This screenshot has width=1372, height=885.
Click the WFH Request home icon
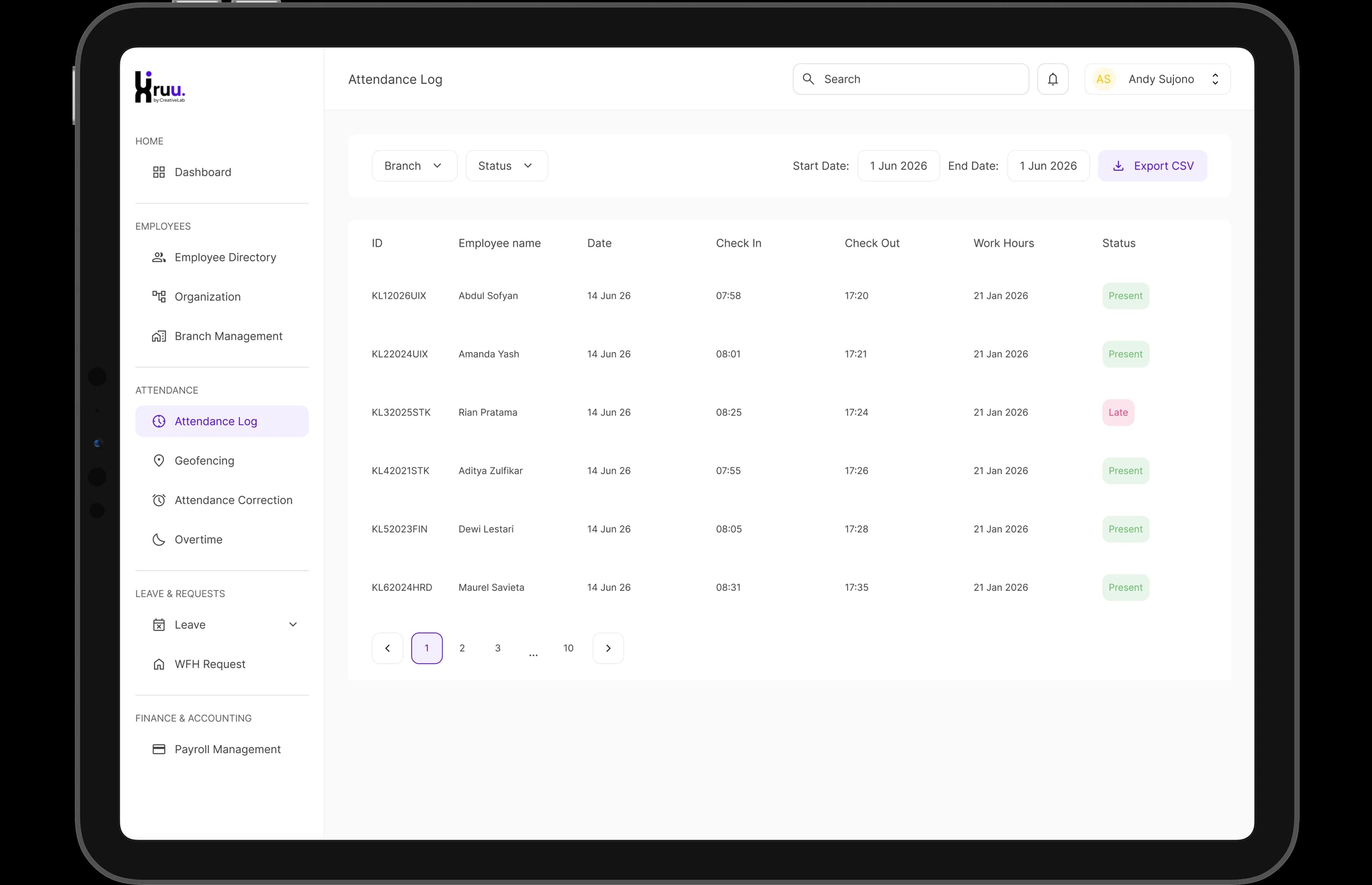159,665
